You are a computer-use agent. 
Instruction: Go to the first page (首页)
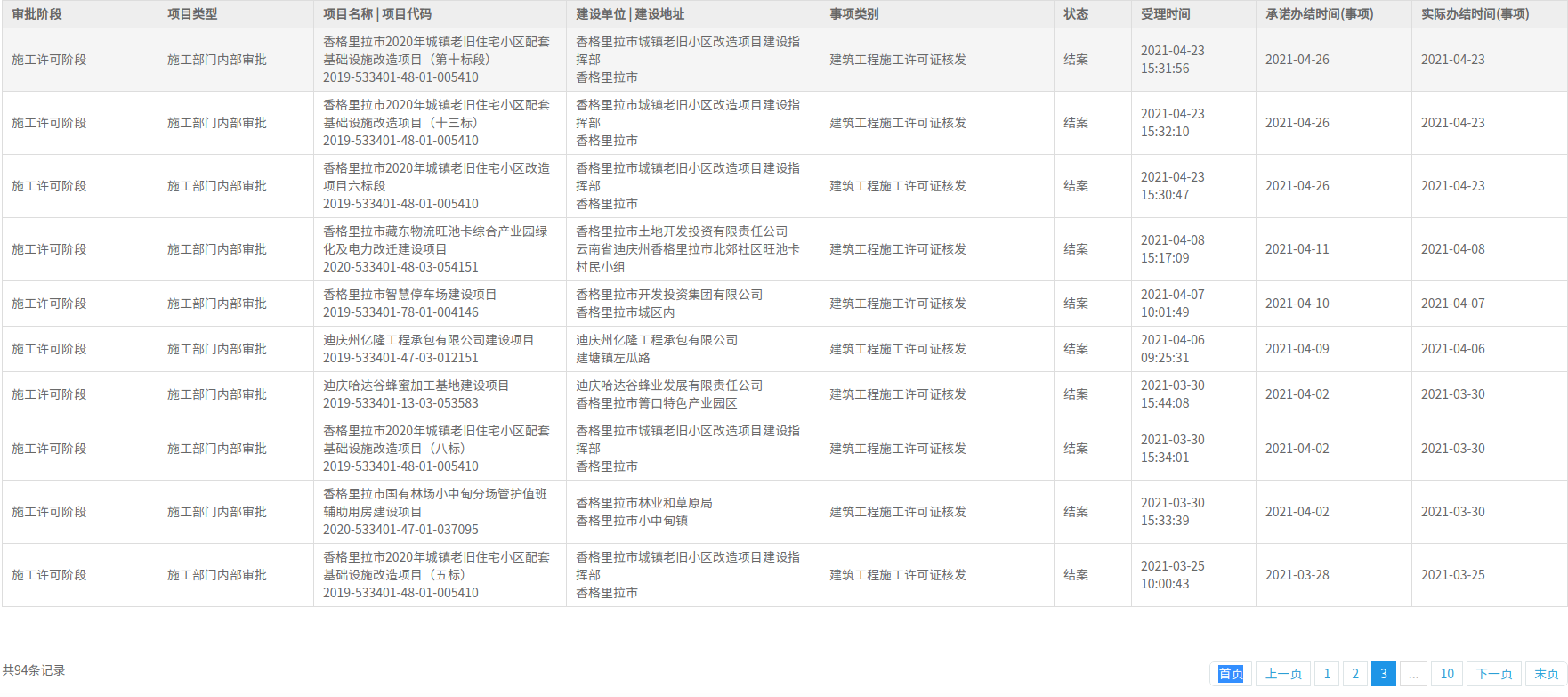tap(1231, 674)
